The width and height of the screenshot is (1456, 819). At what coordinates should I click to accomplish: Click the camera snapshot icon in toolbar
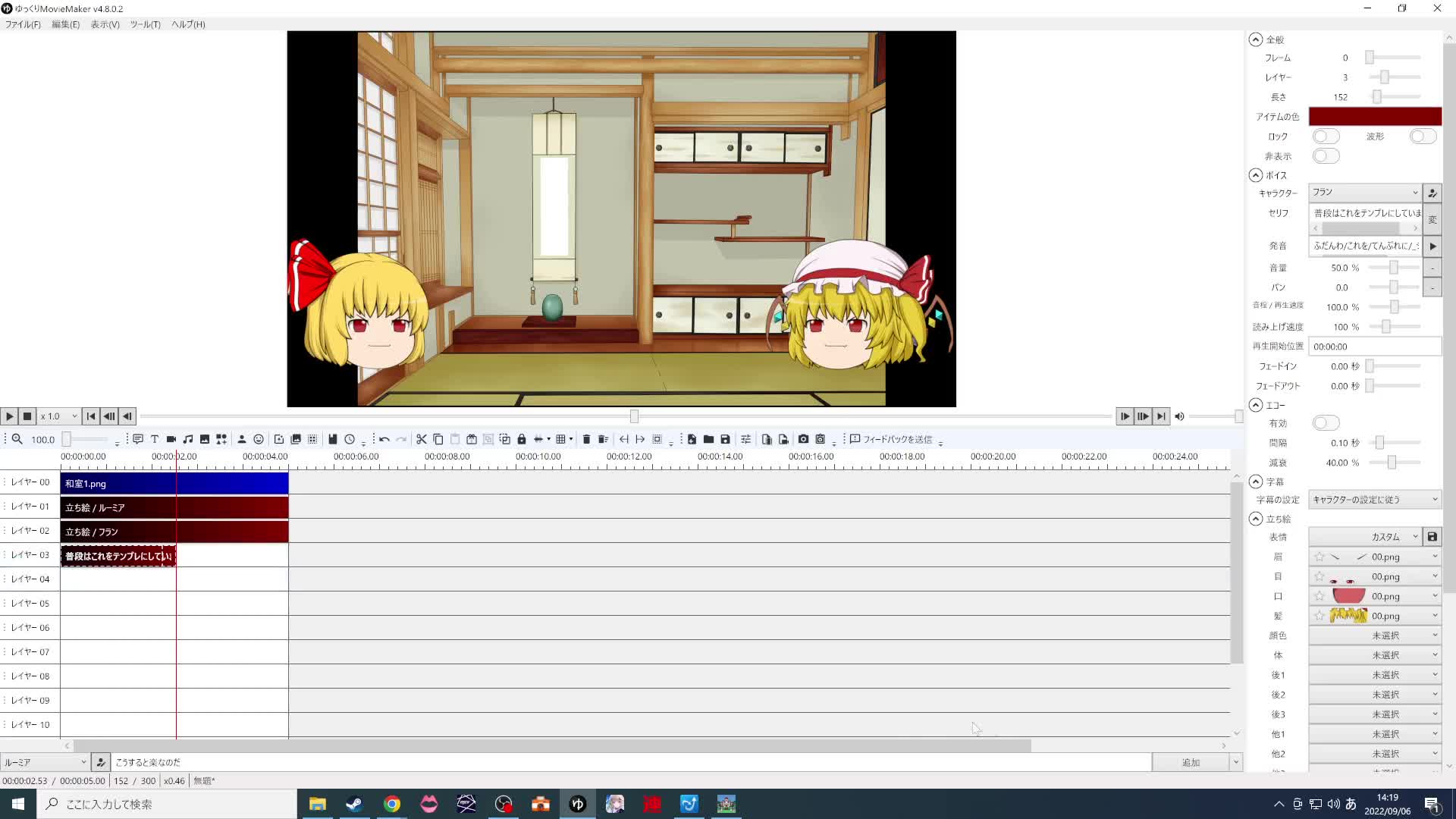click(803, 439)
